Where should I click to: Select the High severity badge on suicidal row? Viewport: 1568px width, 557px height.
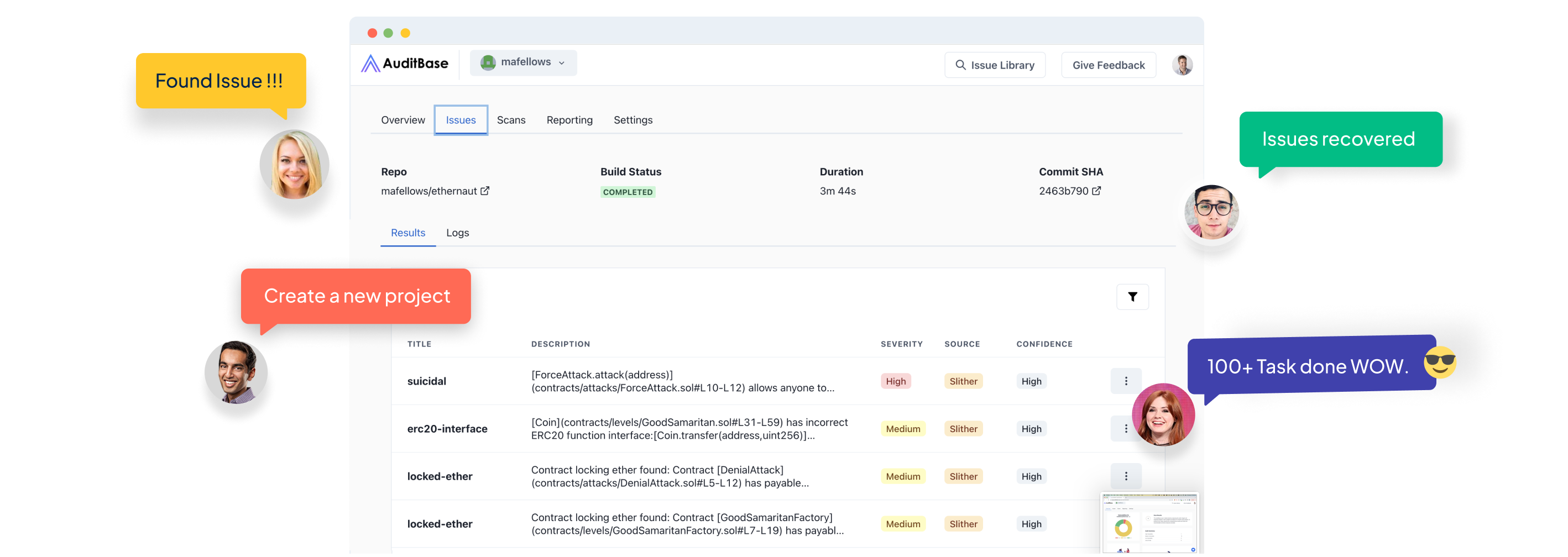pos(895,381)
